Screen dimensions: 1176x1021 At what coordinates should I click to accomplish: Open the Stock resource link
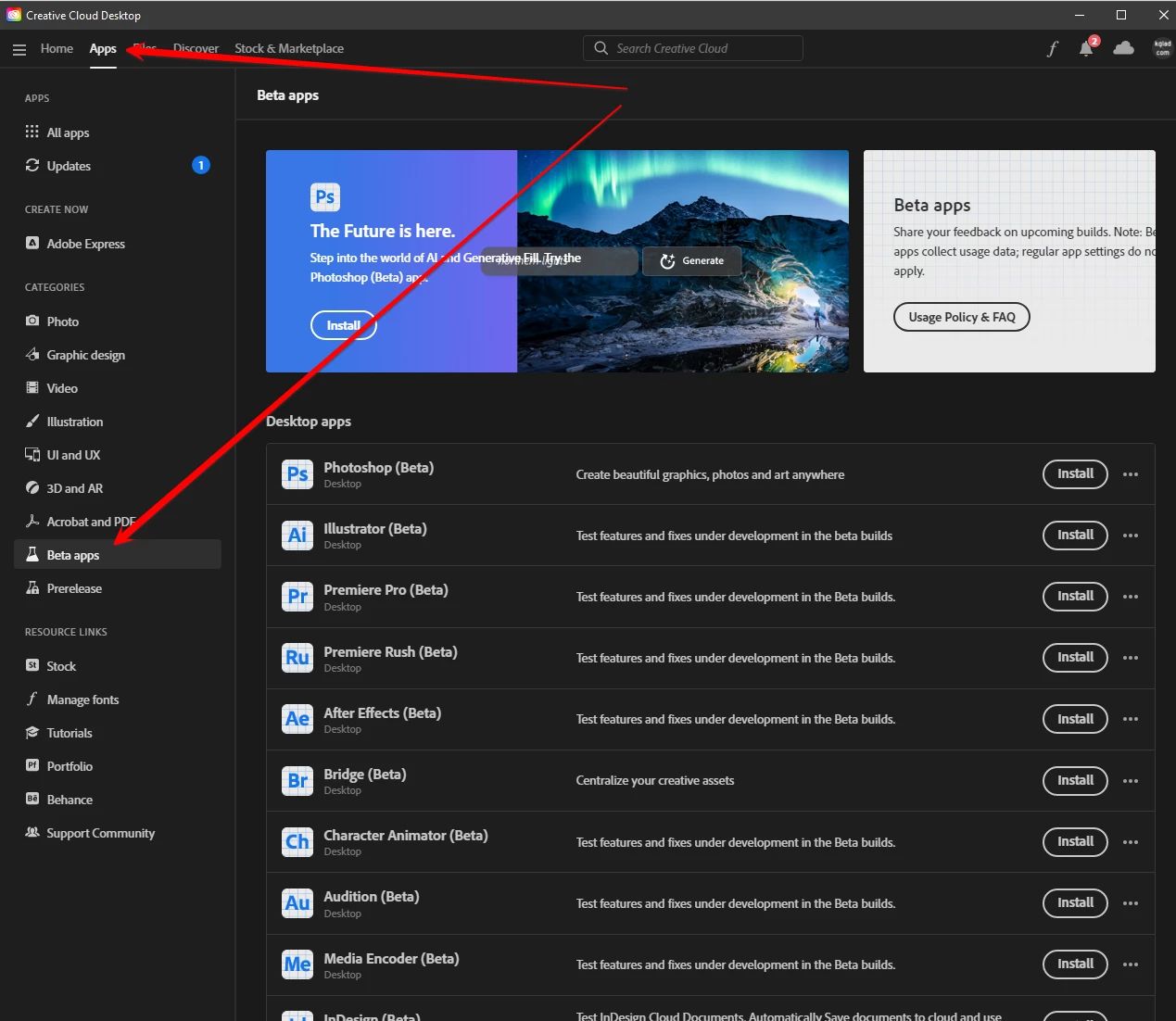pyautogui.click(x=118, y=666)
